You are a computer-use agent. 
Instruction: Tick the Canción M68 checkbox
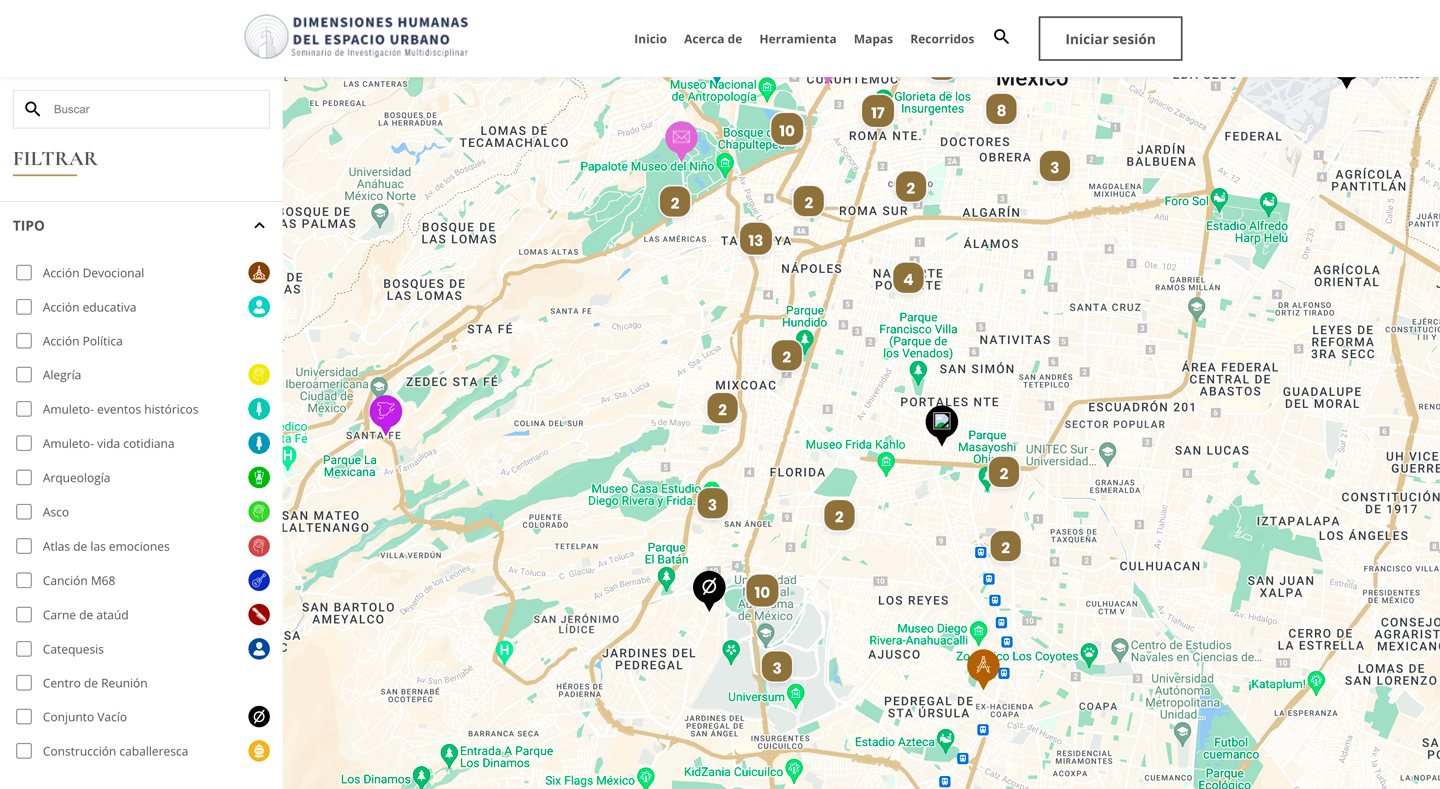(24, 580)
